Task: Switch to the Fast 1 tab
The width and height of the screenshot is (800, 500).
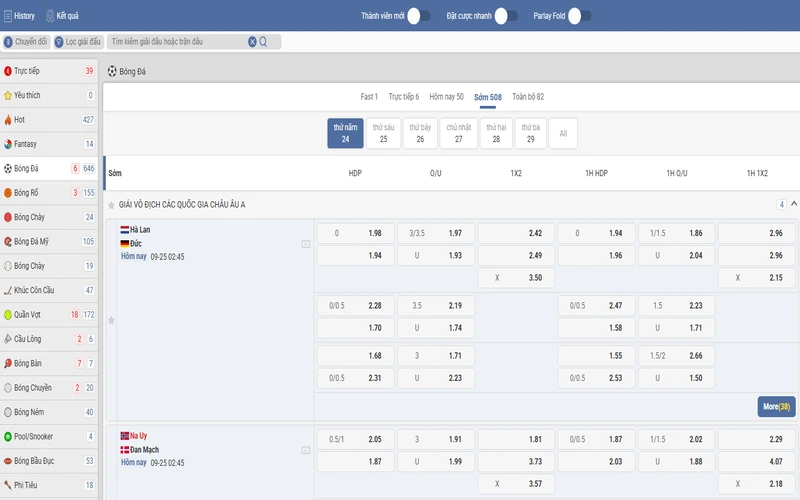Action: click(369, 96)
